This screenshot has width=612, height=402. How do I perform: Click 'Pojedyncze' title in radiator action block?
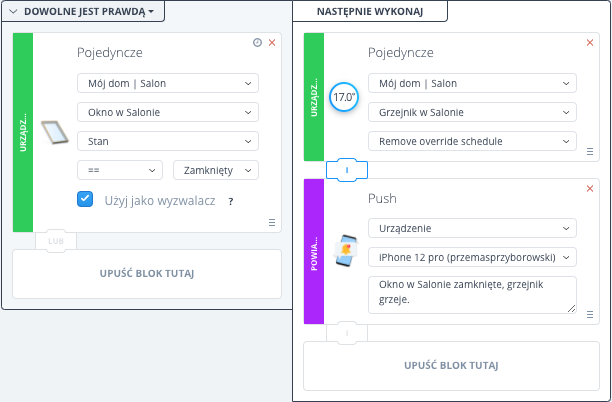pos(400,52)
